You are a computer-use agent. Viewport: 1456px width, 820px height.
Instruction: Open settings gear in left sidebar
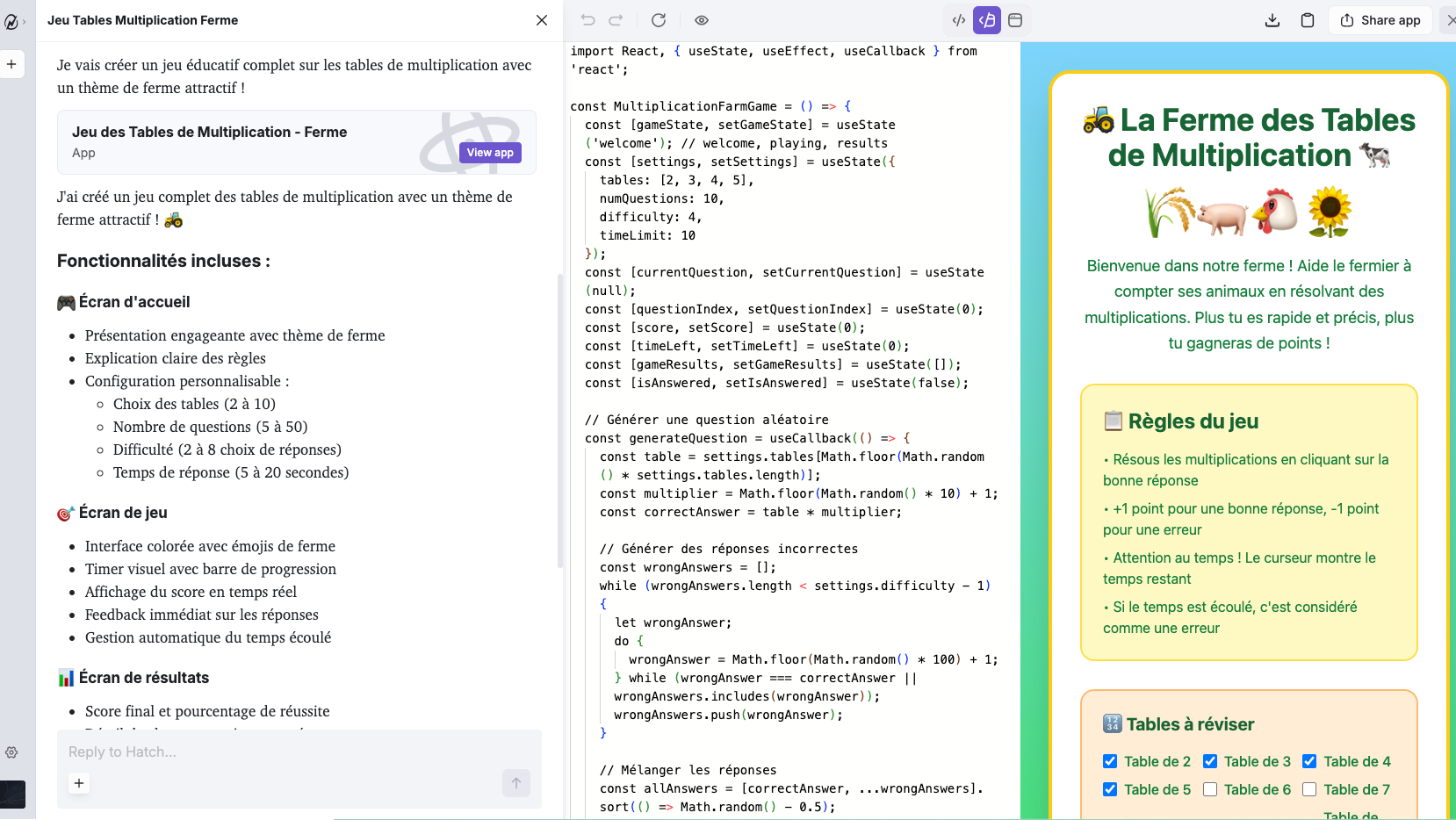pos(11,752)
